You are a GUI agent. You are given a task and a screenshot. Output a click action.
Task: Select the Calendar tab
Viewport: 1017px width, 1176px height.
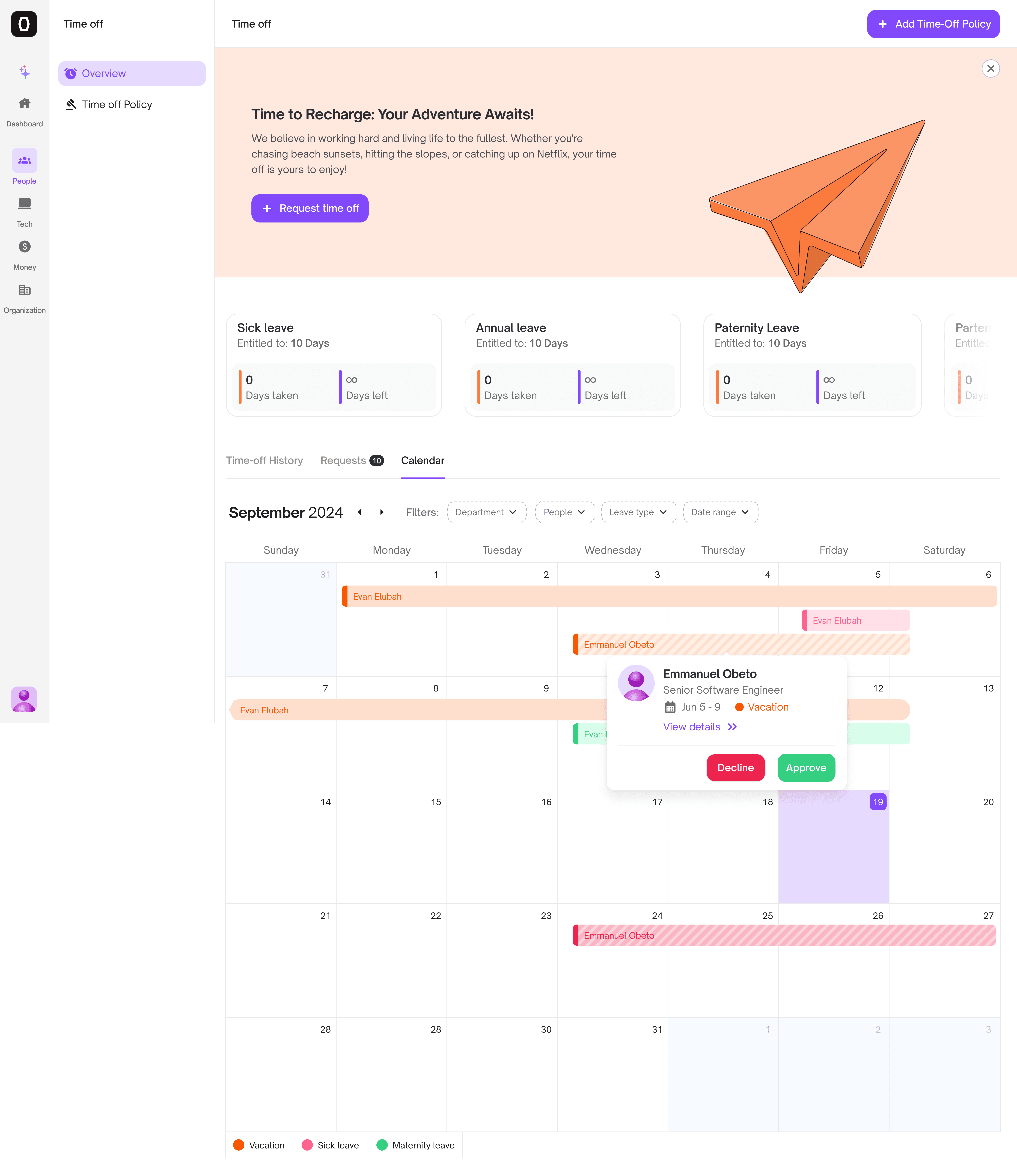tap(423, 460)
